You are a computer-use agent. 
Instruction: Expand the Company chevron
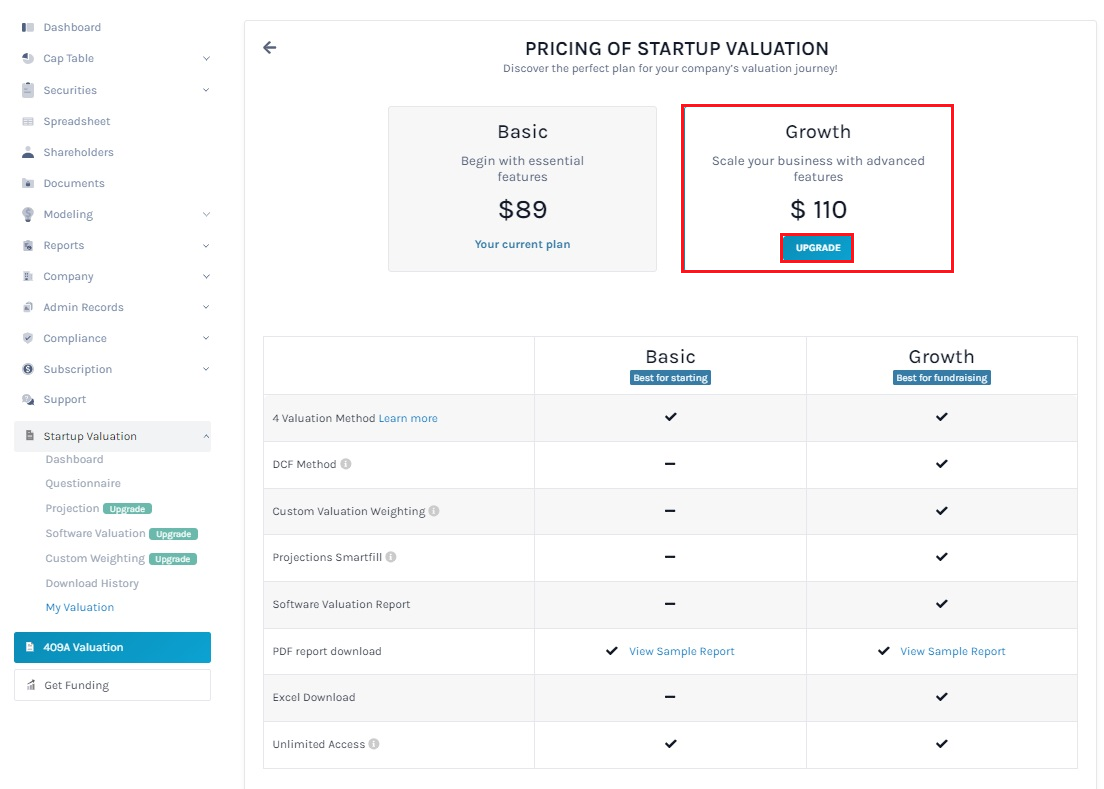206,276
